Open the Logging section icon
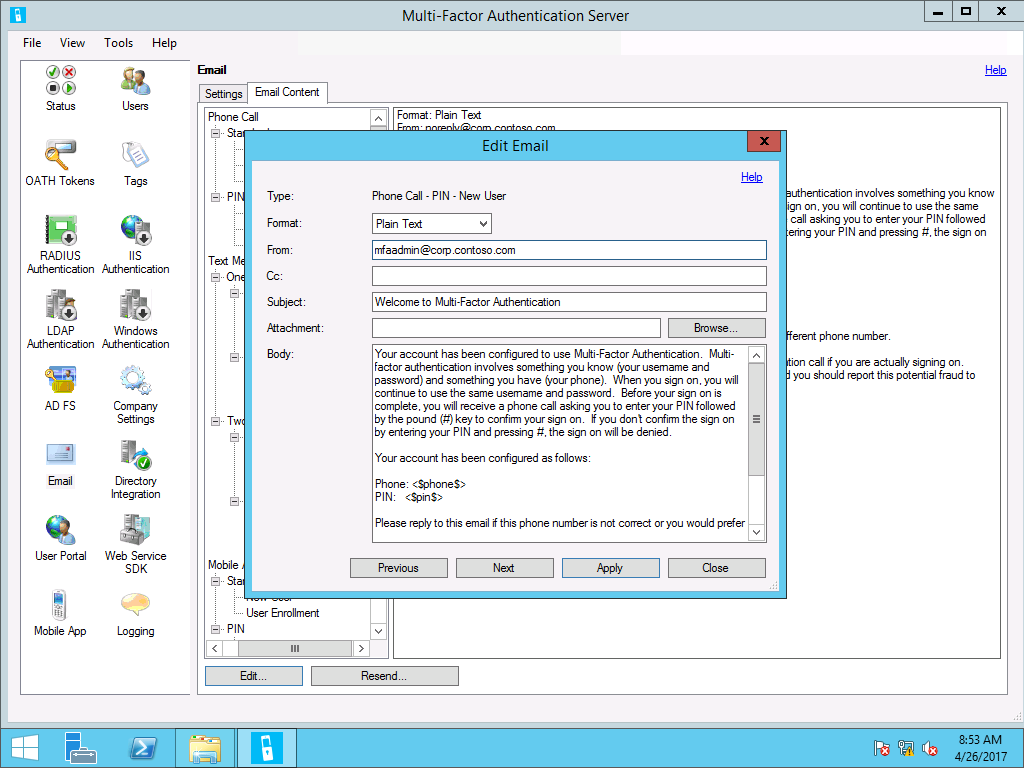 [x=135, y=606]
